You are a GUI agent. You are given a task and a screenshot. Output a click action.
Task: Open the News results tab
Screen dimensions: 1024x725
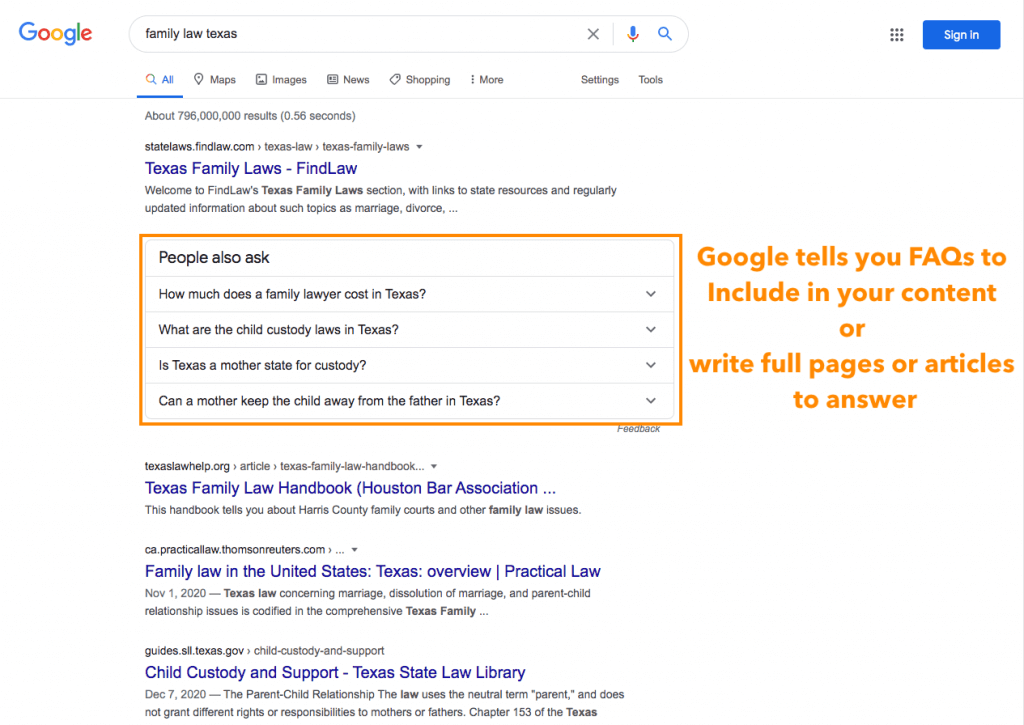point(348,80)
